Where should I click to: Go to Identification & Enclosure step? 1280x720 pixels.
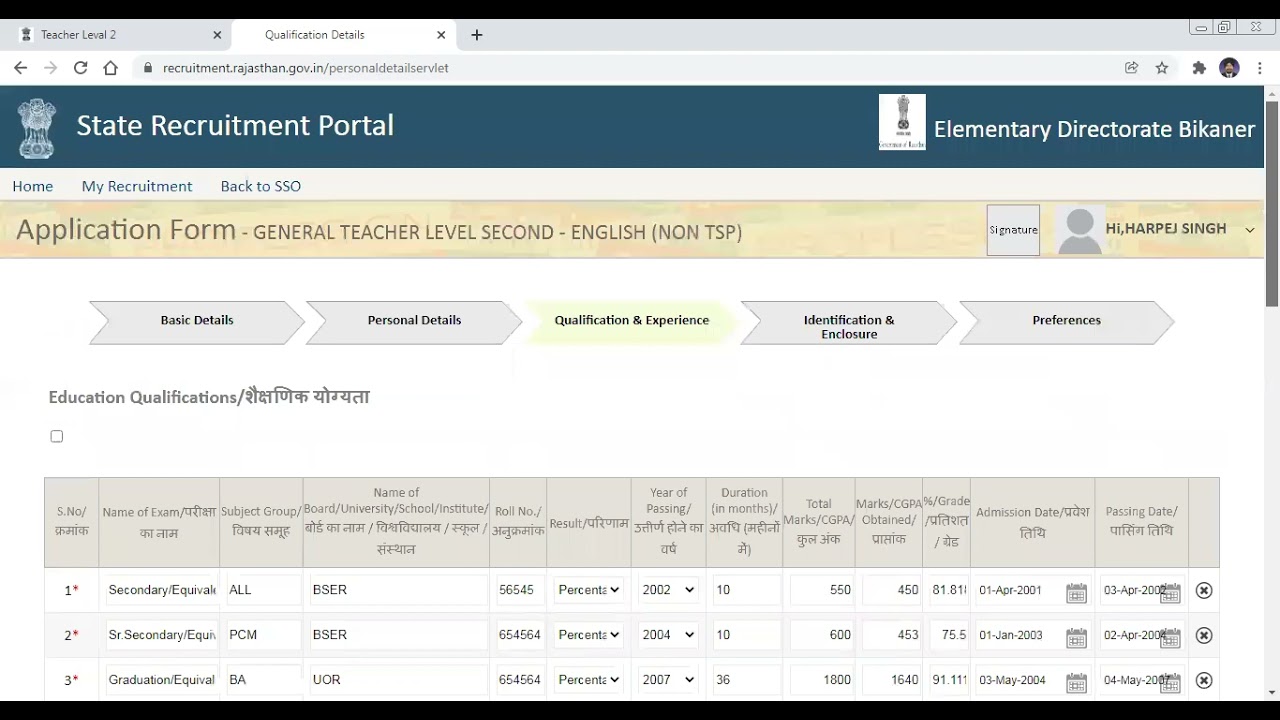(x=849, y=322)
